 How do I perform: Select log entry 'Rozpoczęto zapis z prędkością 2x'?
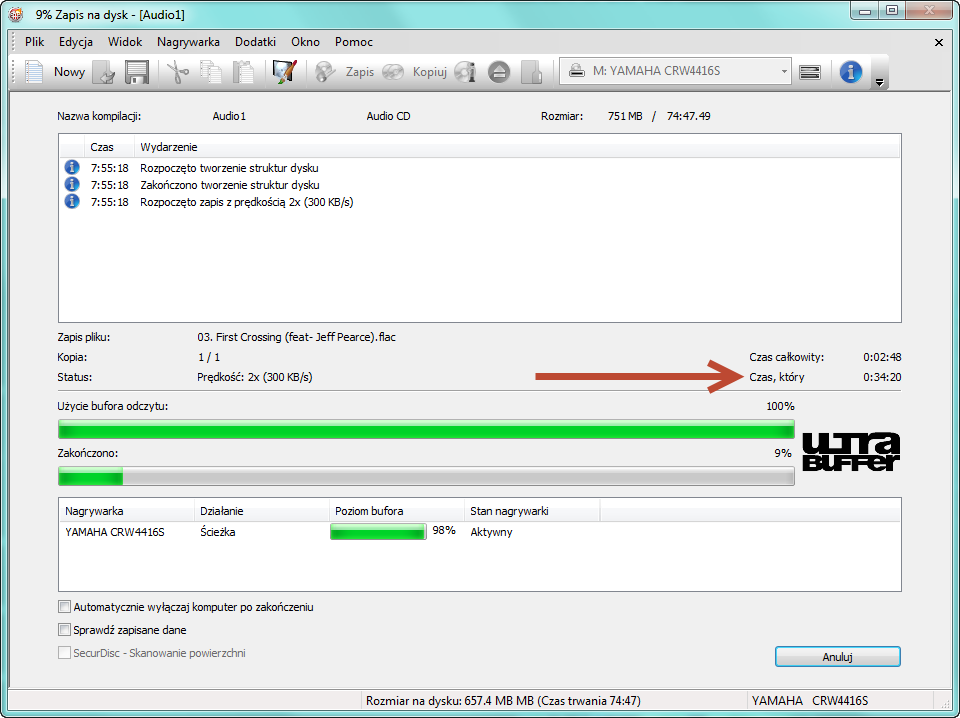tap(247, 202)
